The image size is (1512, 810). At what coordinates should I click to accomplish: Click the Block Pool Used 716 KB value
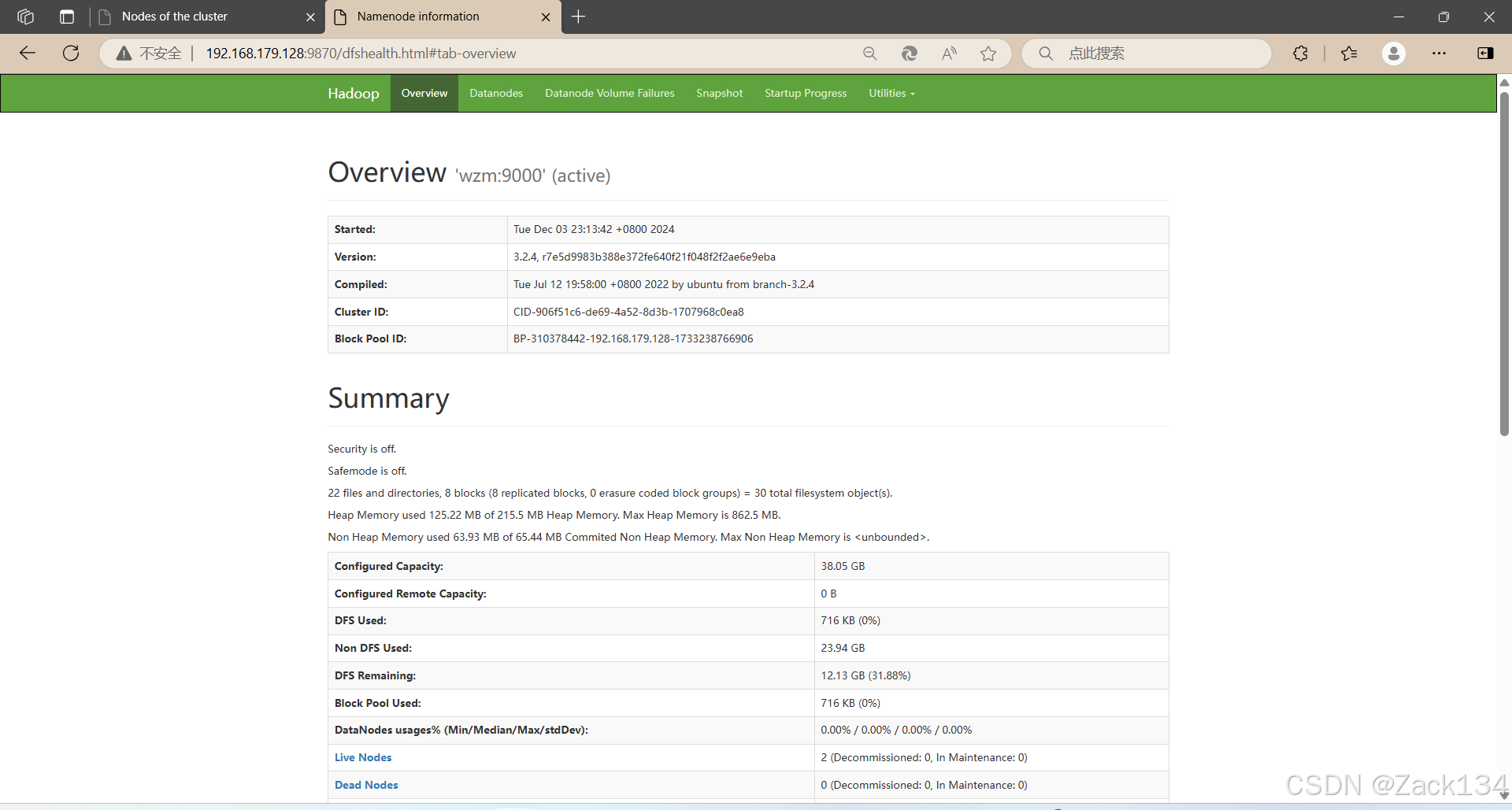(x=850, y=703)
